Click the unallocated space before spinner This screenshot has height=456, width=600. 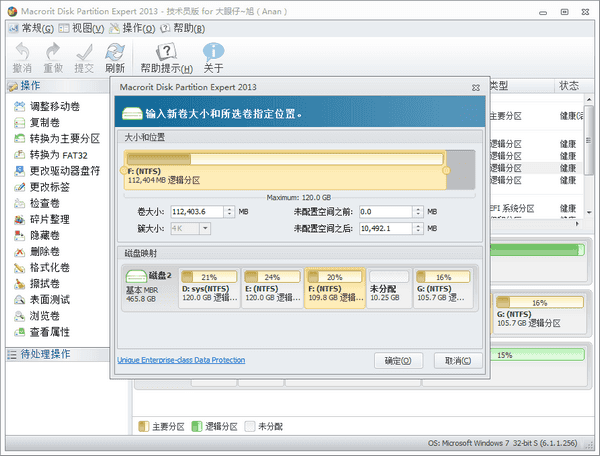coord(418,212)
